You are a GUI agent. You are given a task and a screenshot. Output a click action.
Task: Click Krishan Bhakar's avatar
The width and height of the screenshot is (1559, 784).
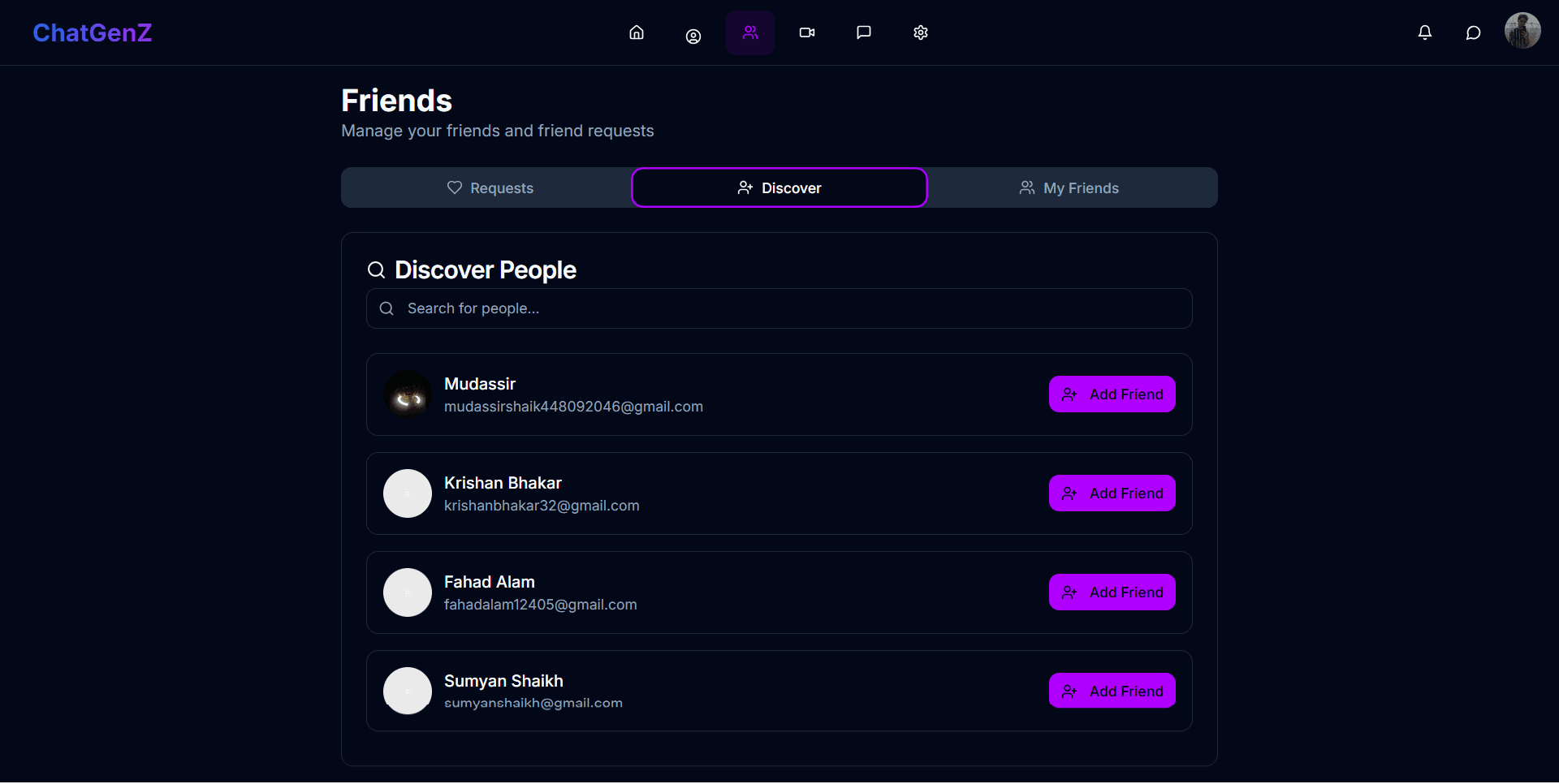pos(408,493)
